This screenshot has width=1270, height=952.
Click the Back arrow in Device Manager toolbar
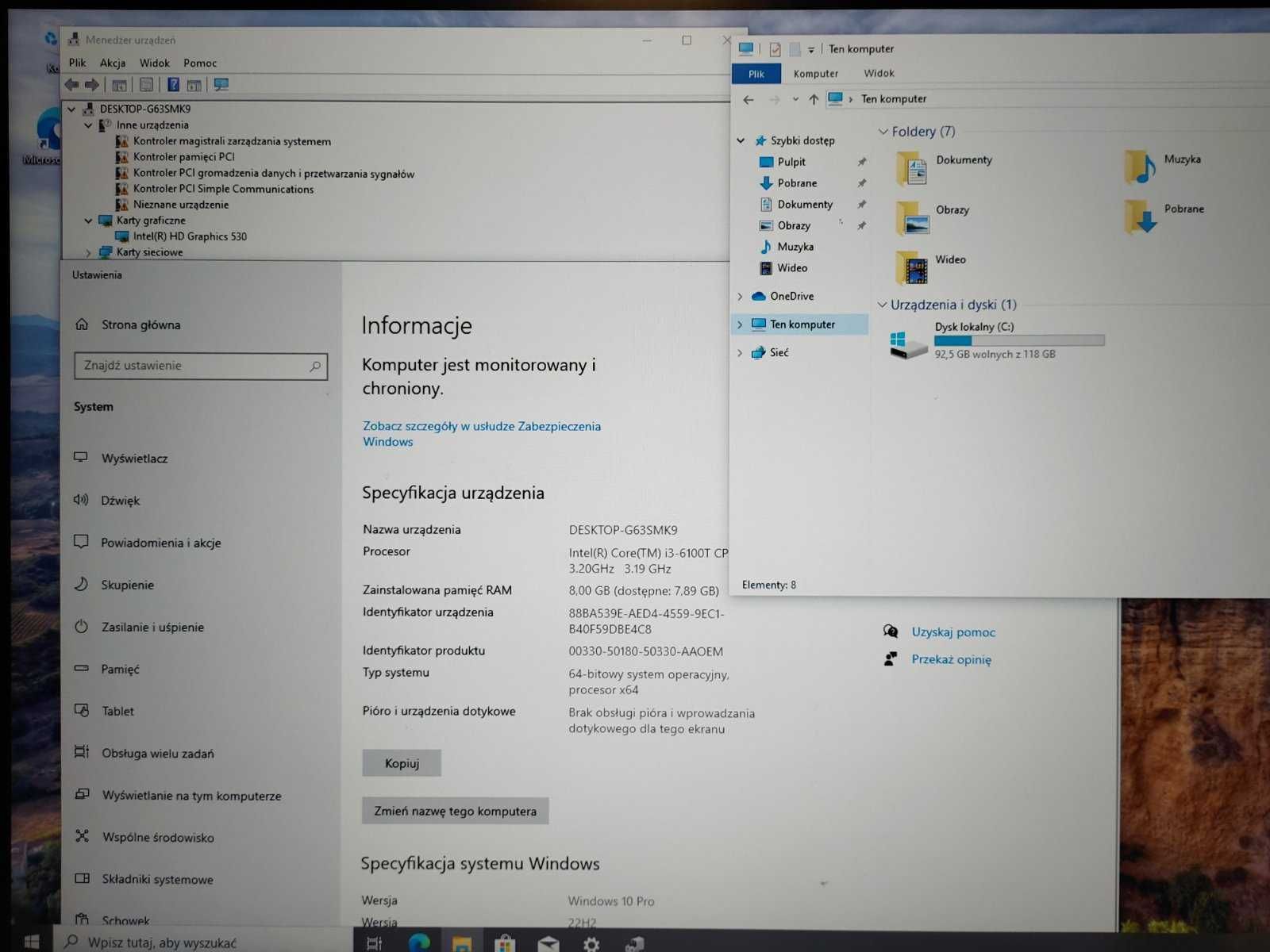point(72,85)
